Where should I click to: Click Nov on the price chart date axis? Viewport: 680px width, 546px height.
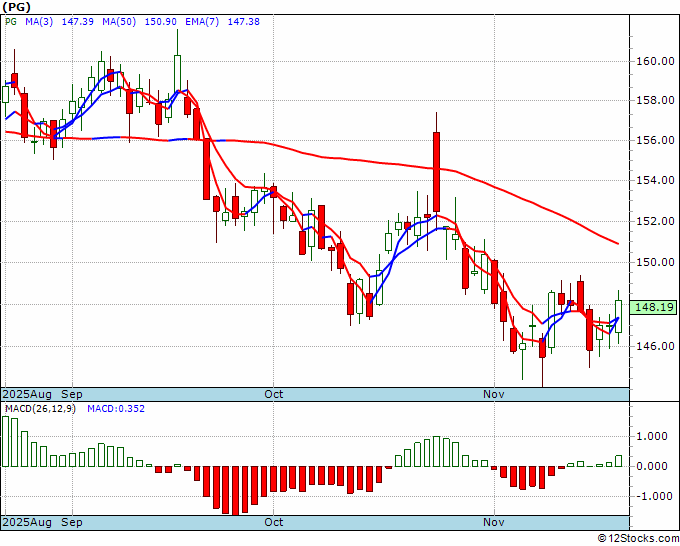494,394
